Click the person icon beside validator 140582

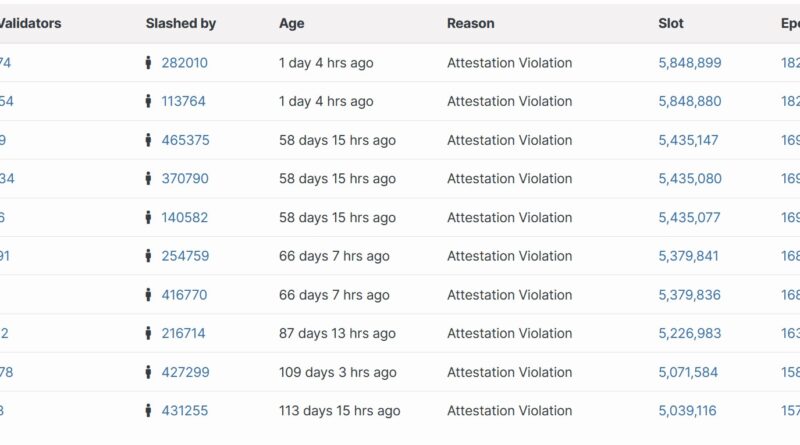[149, 217]
